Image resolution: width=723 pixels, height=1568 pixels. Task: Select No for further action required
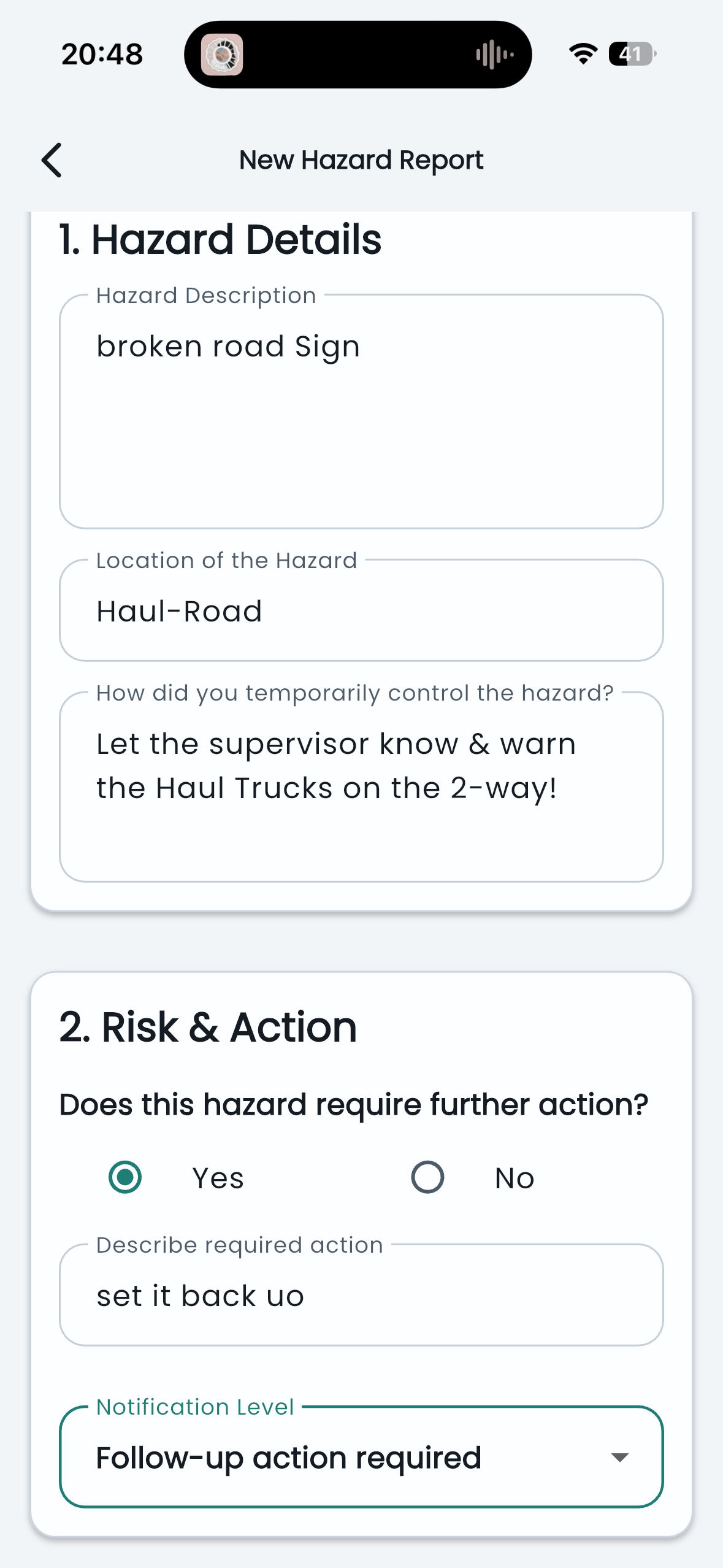(428, 1177)
